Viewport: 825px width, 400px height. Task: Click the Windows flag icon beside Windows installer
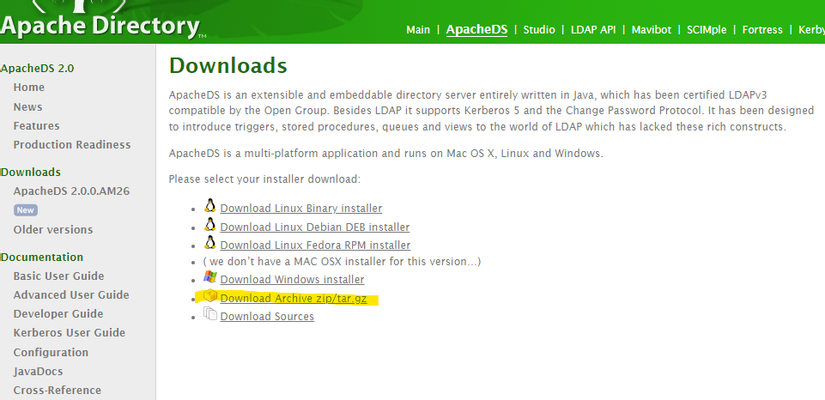click(x=210, y=277)
